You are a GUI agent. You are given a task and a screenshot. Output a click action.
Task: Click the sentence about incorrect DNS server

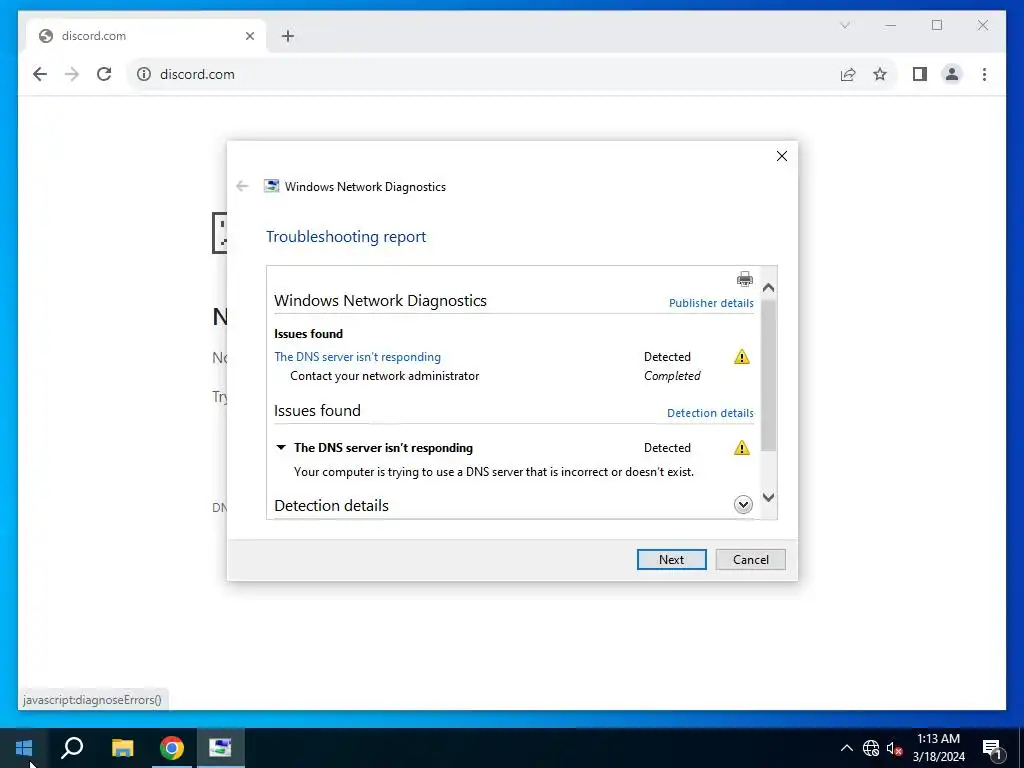click(494, 472)
